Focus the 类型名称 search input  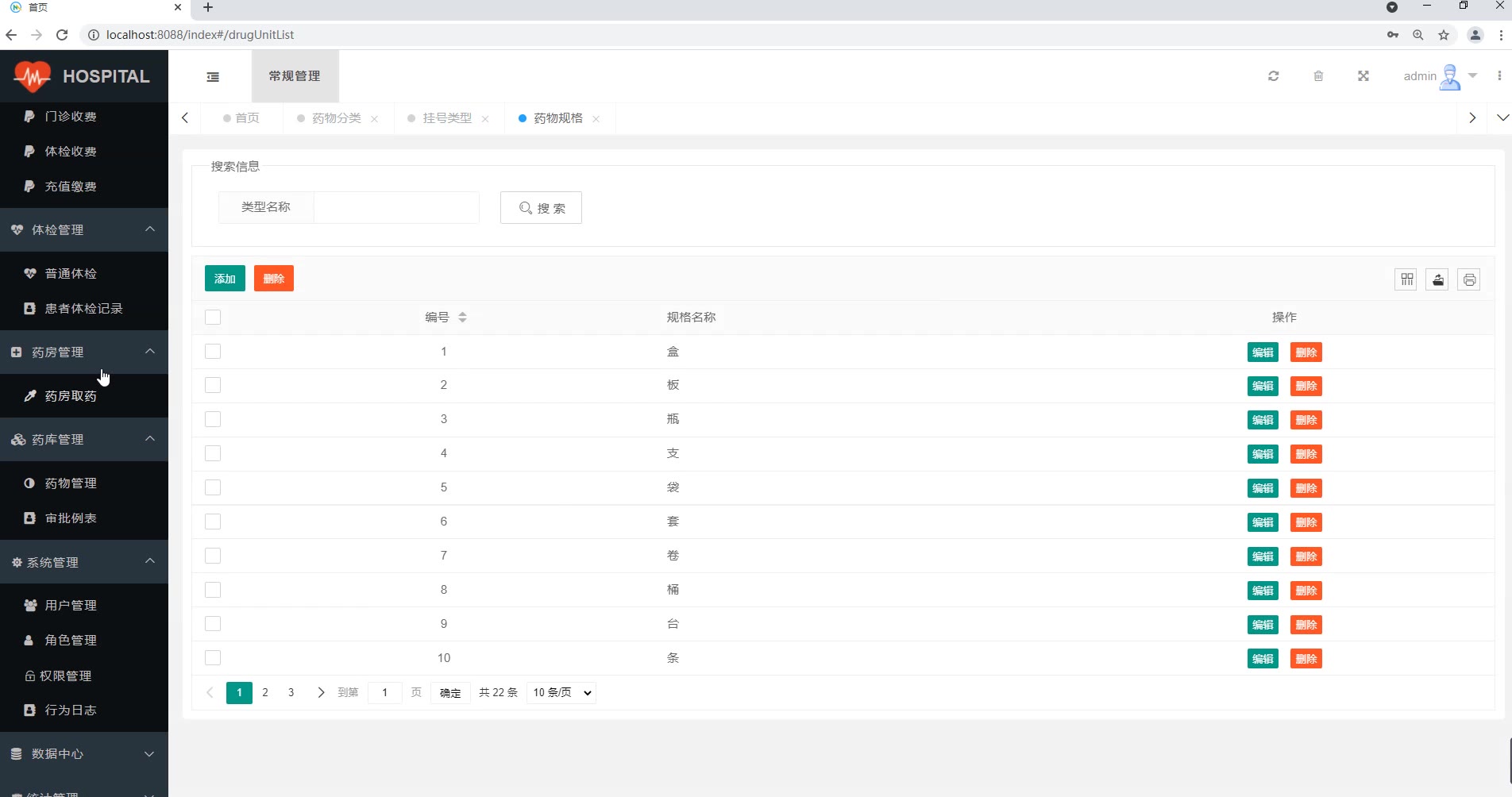(396, 207)
